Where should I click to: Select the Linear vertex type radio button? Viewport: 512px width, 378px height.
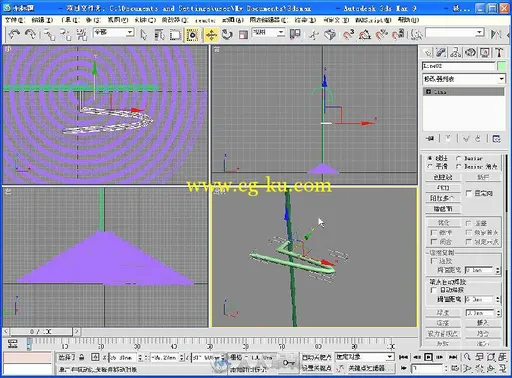(x=430, y=158)
